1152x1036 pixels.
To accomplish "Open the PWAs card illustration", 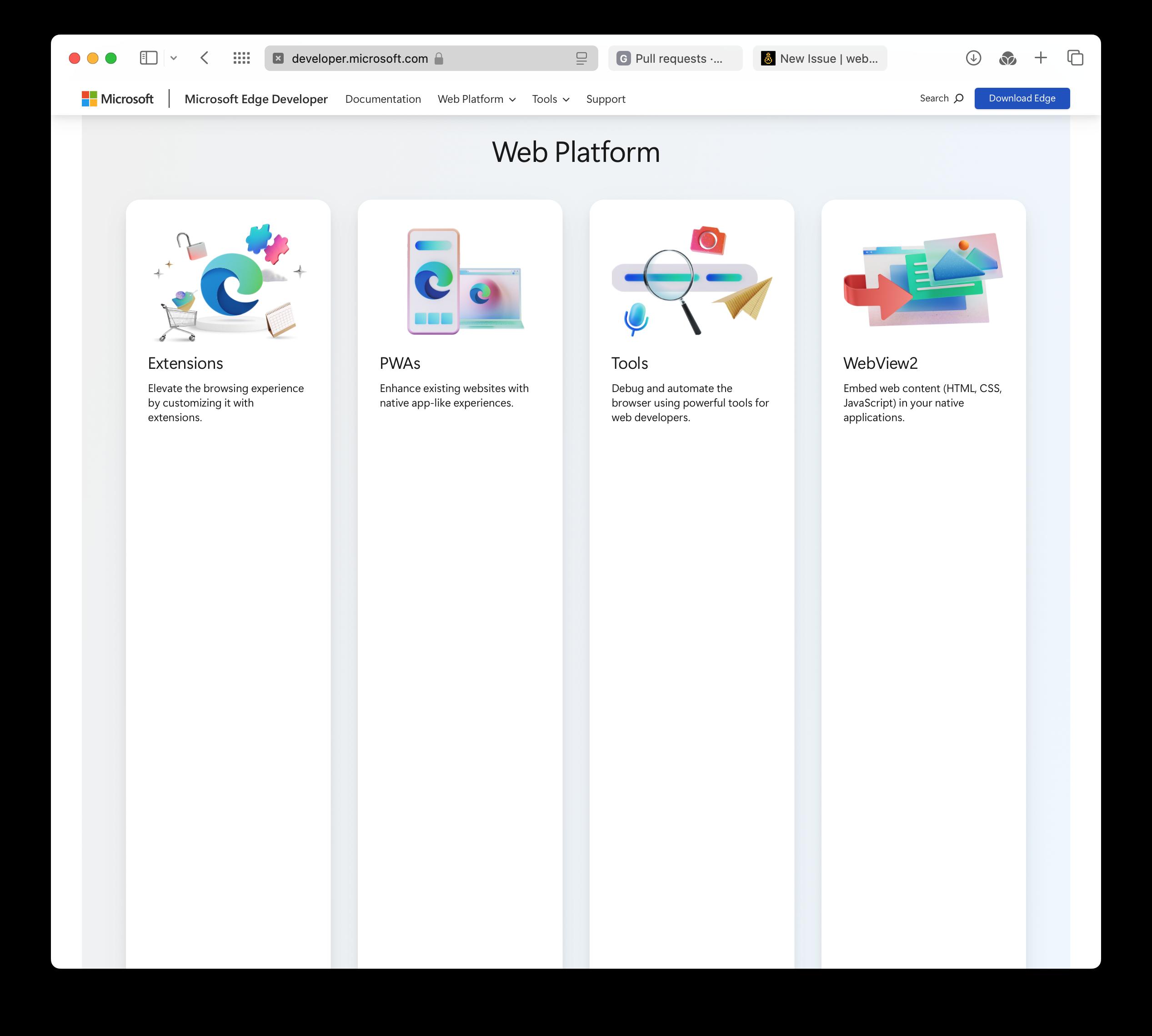I will 466,281.
